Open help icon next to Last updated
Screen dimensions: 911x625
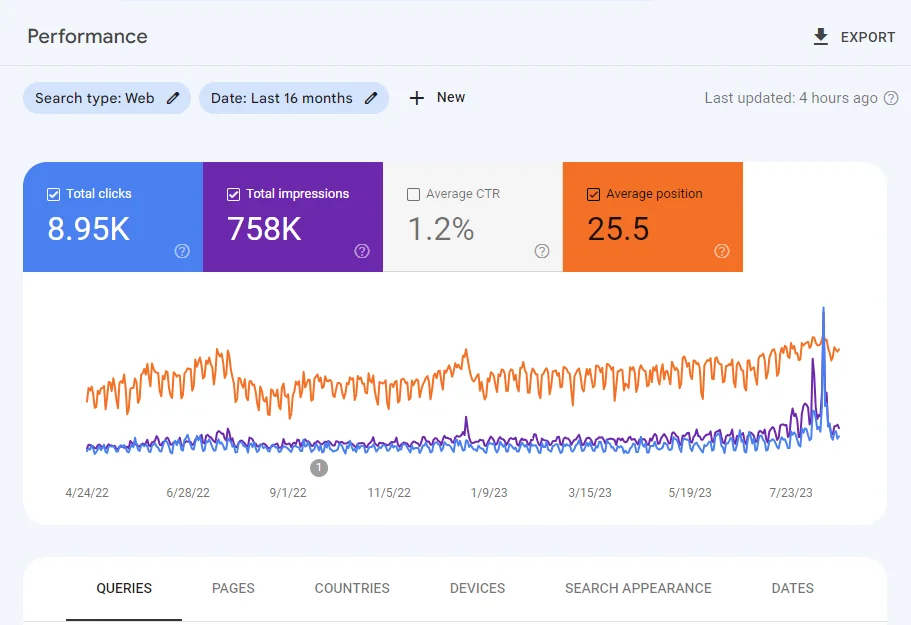tap(891, 98)
